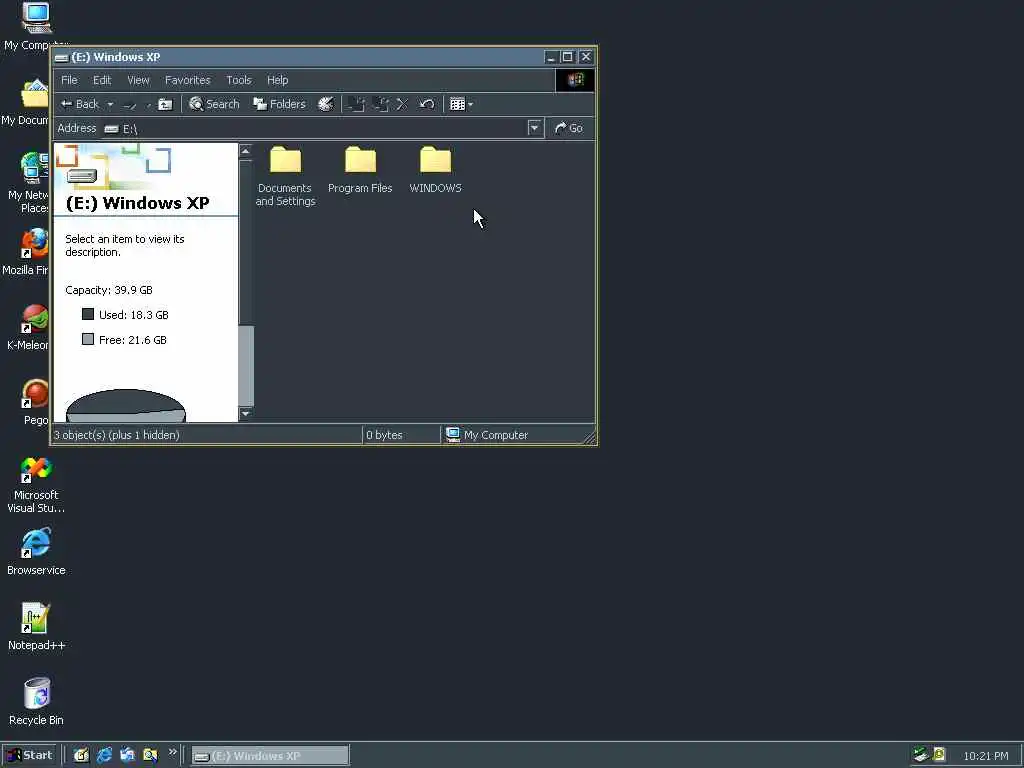Viewport: 1024px width, 768px height.
Task: Open the File menu
Action: [69, 80]
